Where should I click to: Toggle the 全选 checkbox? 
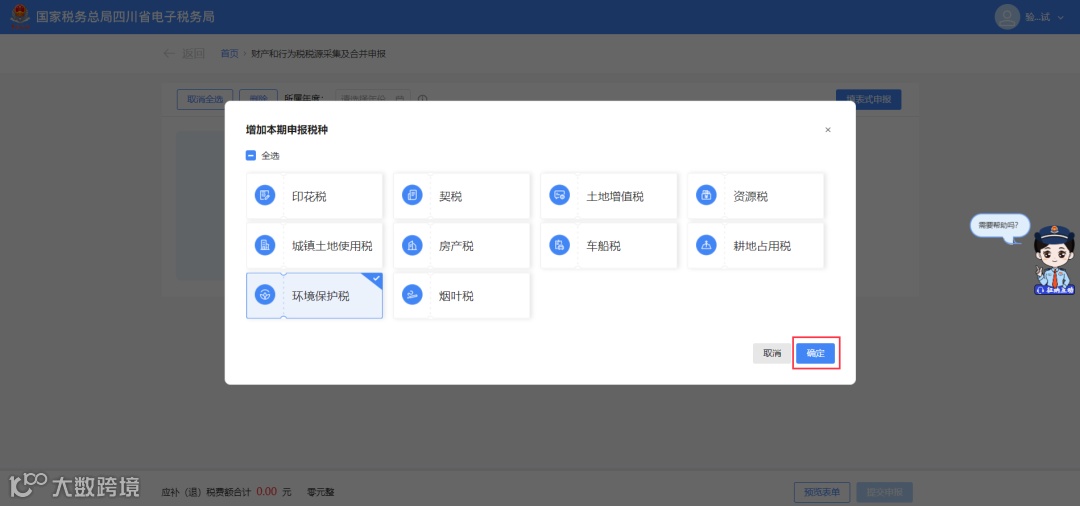(251, 156)
